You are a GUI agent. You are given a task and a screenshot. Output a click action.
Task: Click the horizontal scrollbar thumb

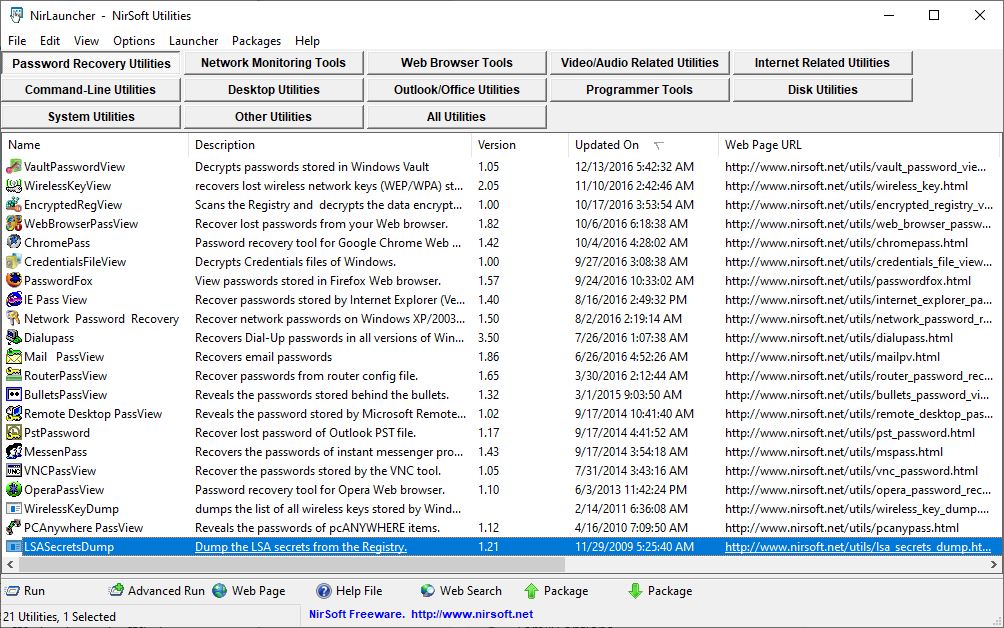pyautogui.click(x=292, y=565)
